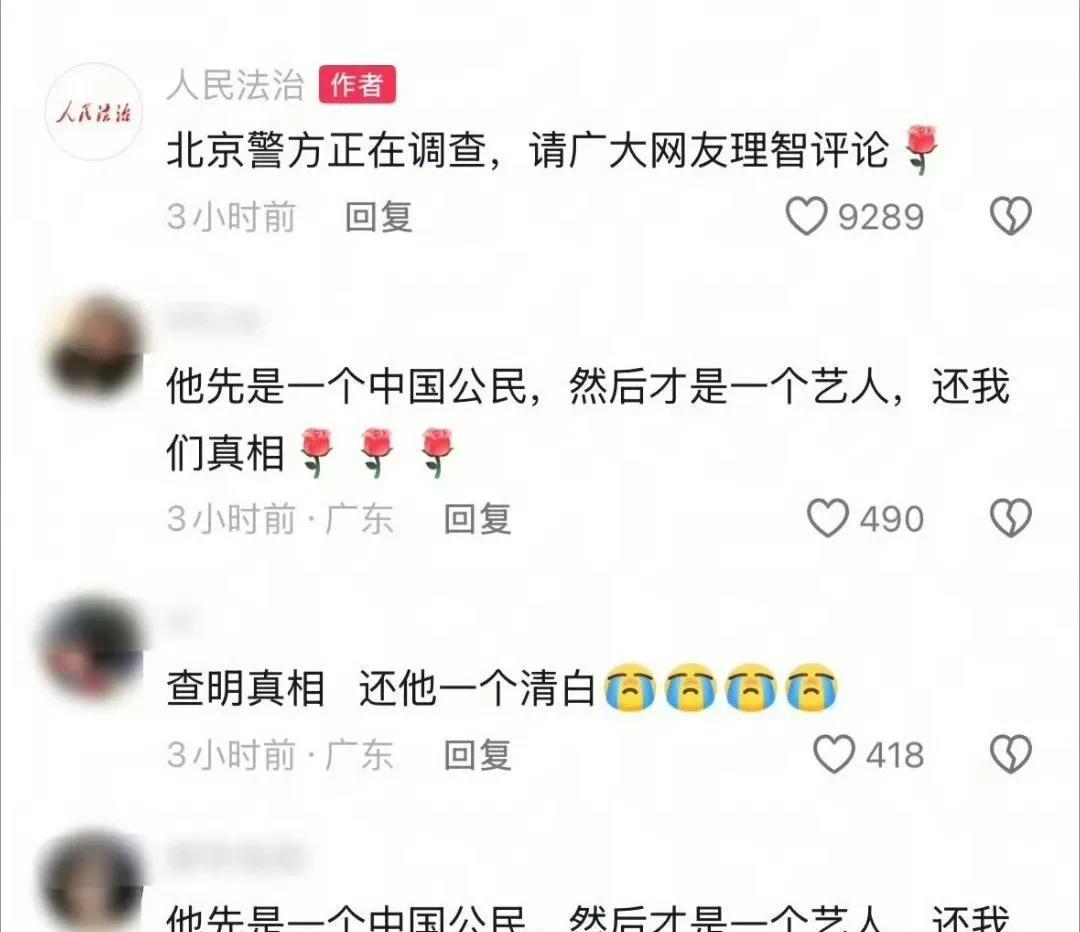Select the 查明真相 还他一个清白 comment text
This screenshot has height=932, width=1080.
(501, 687)
